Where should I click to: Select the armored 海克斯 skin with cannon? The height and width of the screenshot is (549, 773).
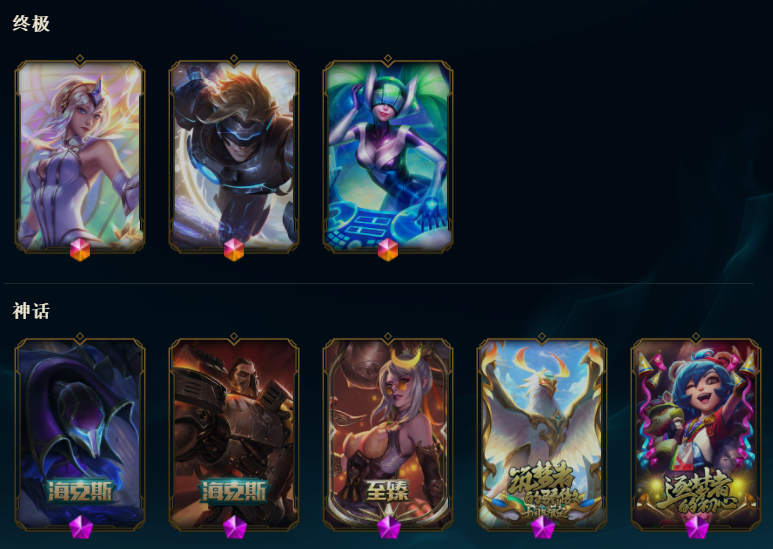pyautogui.click(x=234, y=434)
